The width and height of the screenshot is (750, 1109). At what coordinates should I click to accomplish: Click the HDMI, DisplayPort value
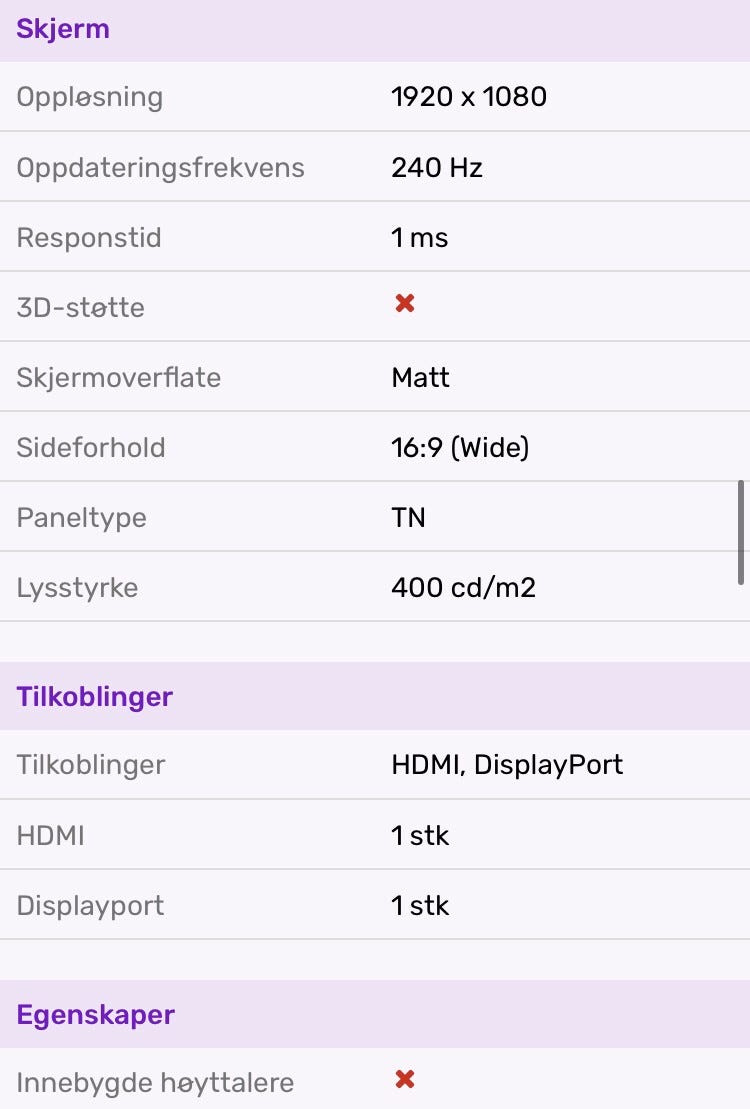(507, 765)
